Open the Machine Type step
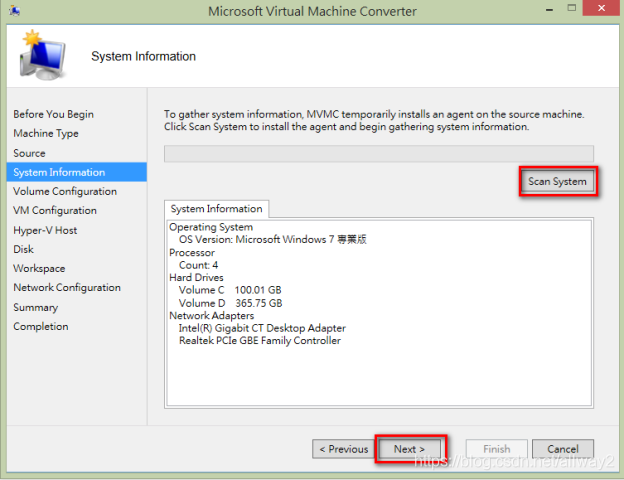624x480 pixels. point(46,133)
